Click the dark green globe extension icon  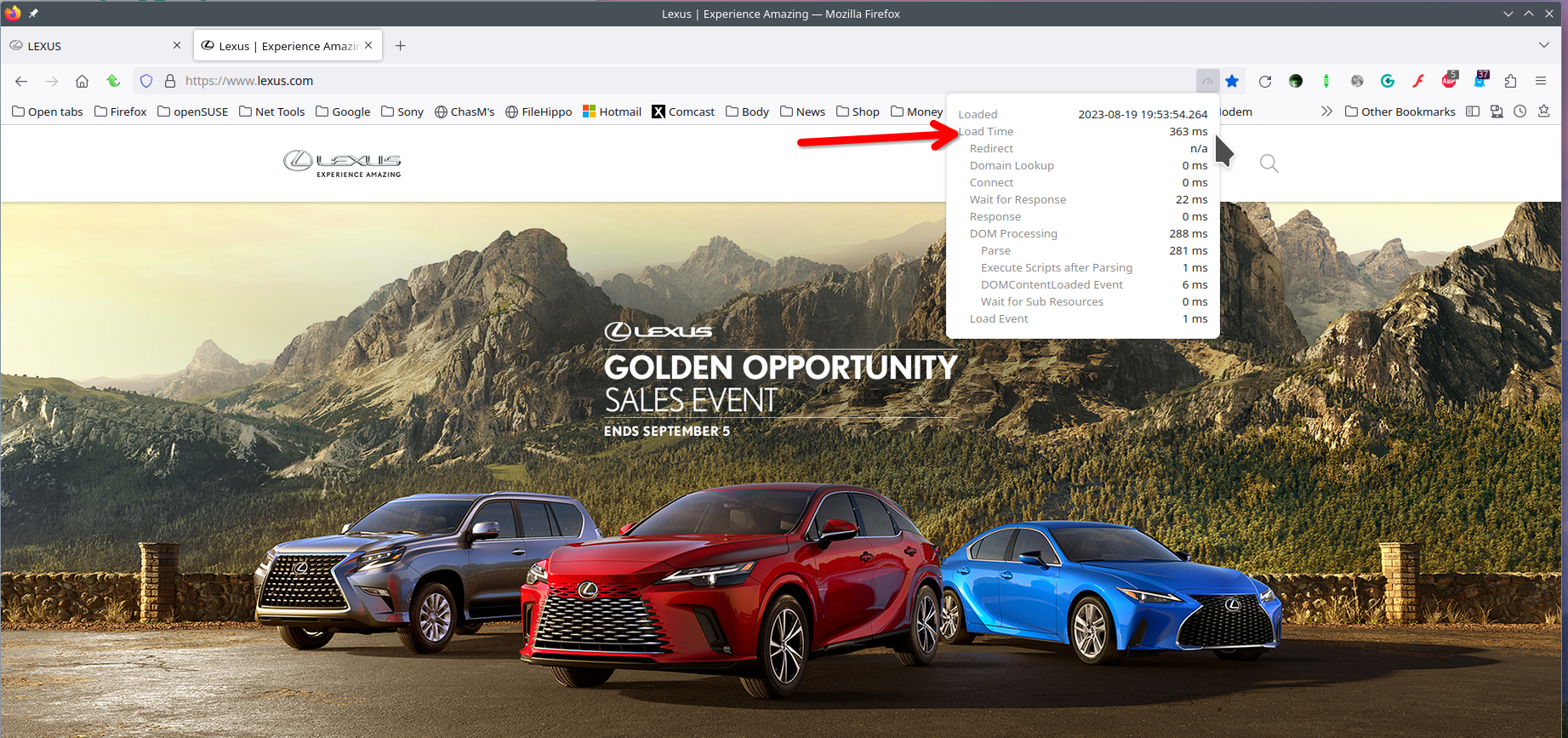(1296, 81)
